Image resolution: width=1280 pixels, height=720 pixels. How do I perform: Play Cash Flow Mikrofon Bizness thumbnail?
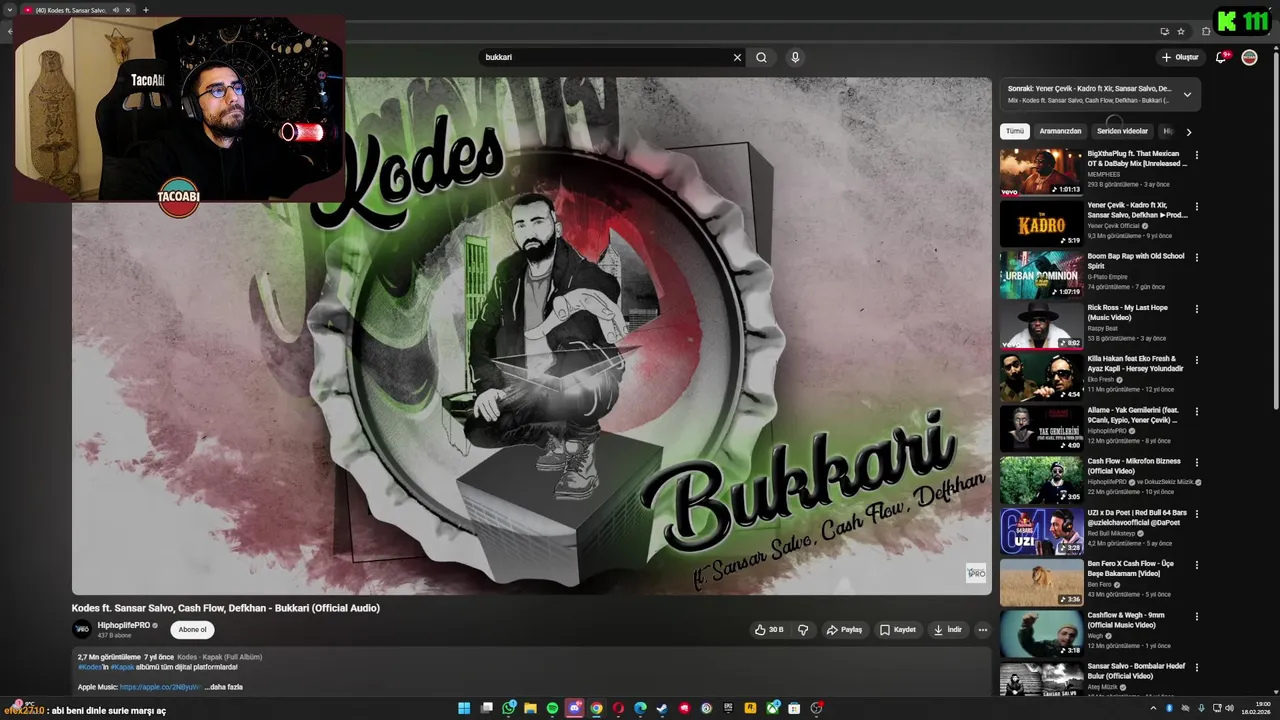point(1041,479)
